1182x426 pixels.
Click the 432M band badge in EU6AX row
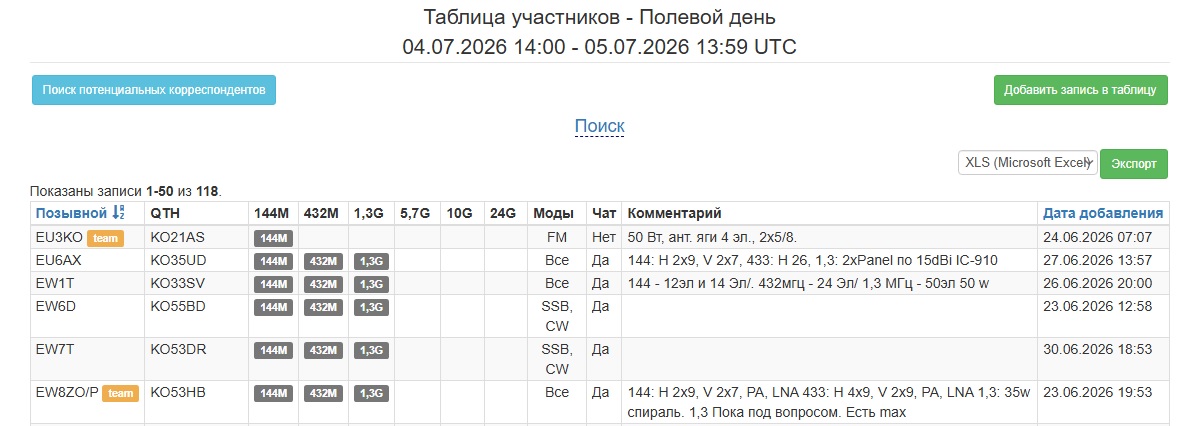(x=323, y=262)
